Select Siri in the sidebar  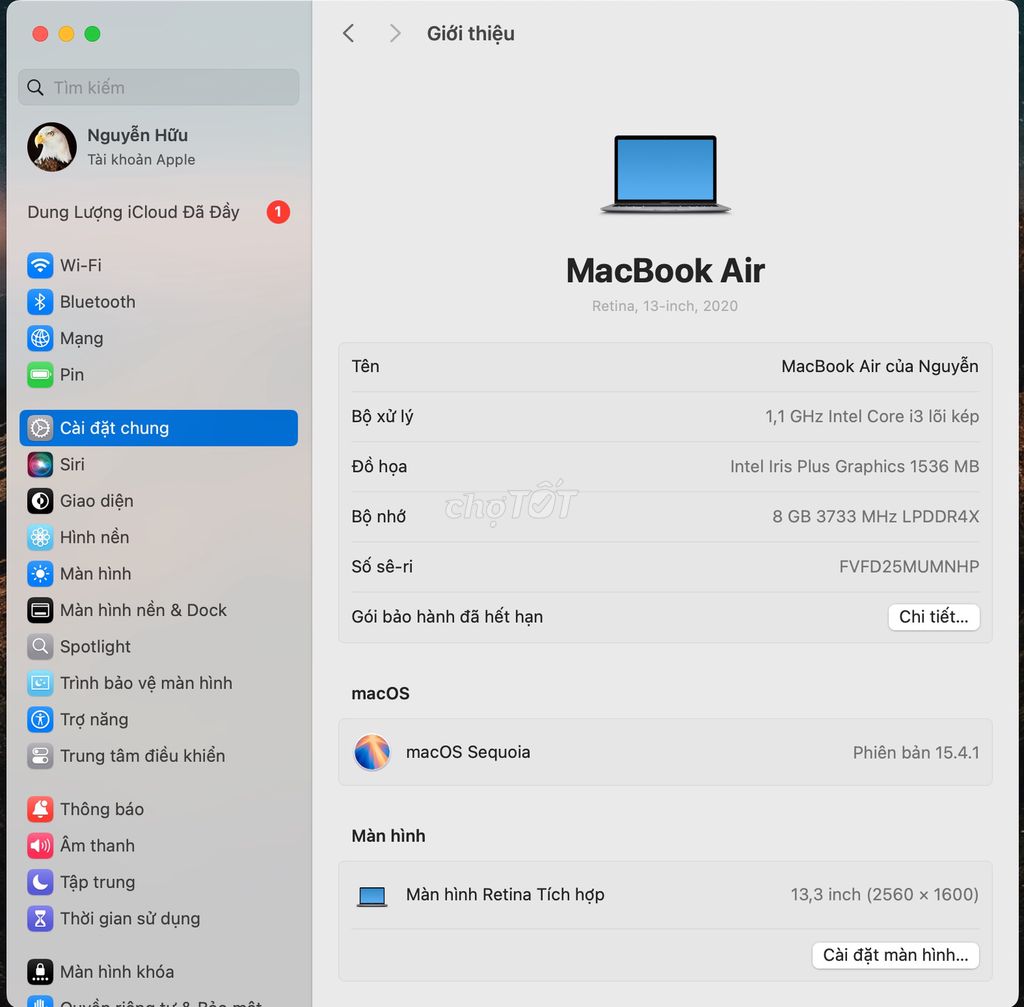coord(159,464)
